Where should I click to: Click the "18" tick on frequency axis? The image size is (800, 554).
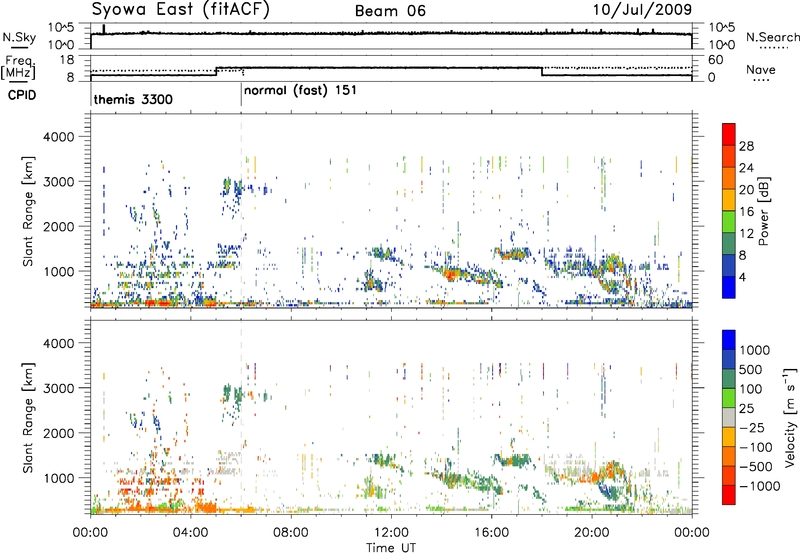(x=67, y=60)
